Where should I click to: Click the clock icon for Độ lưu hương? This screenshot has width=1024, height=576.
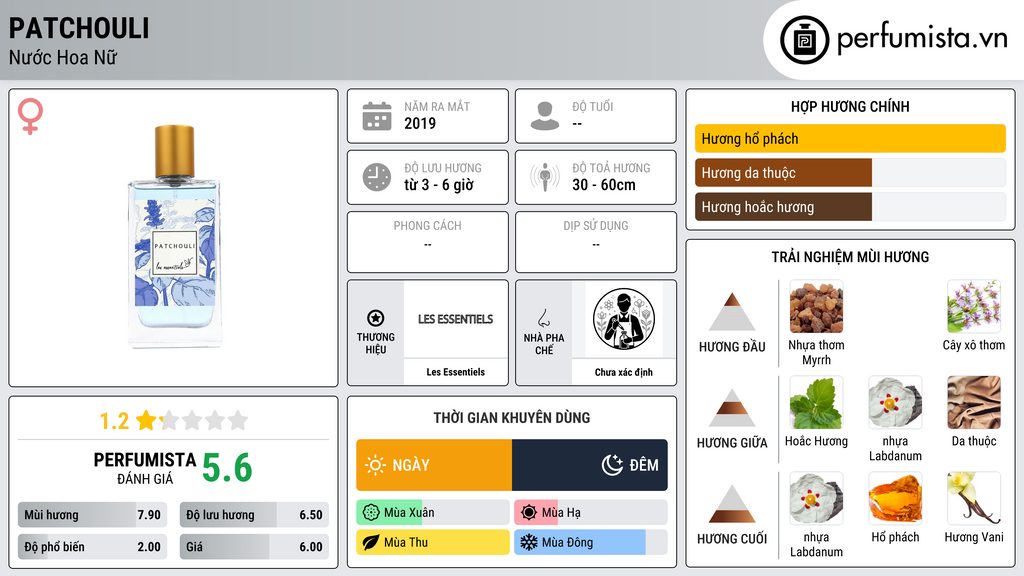377,177
